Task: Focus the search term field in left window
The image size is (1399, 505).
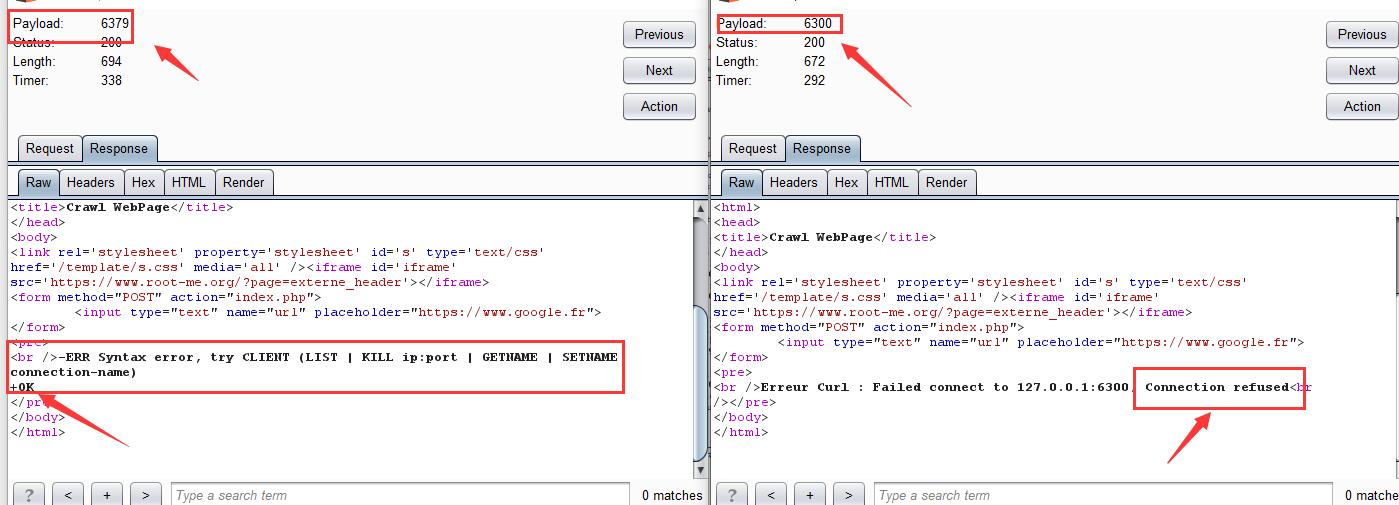Action: (400, 494)
